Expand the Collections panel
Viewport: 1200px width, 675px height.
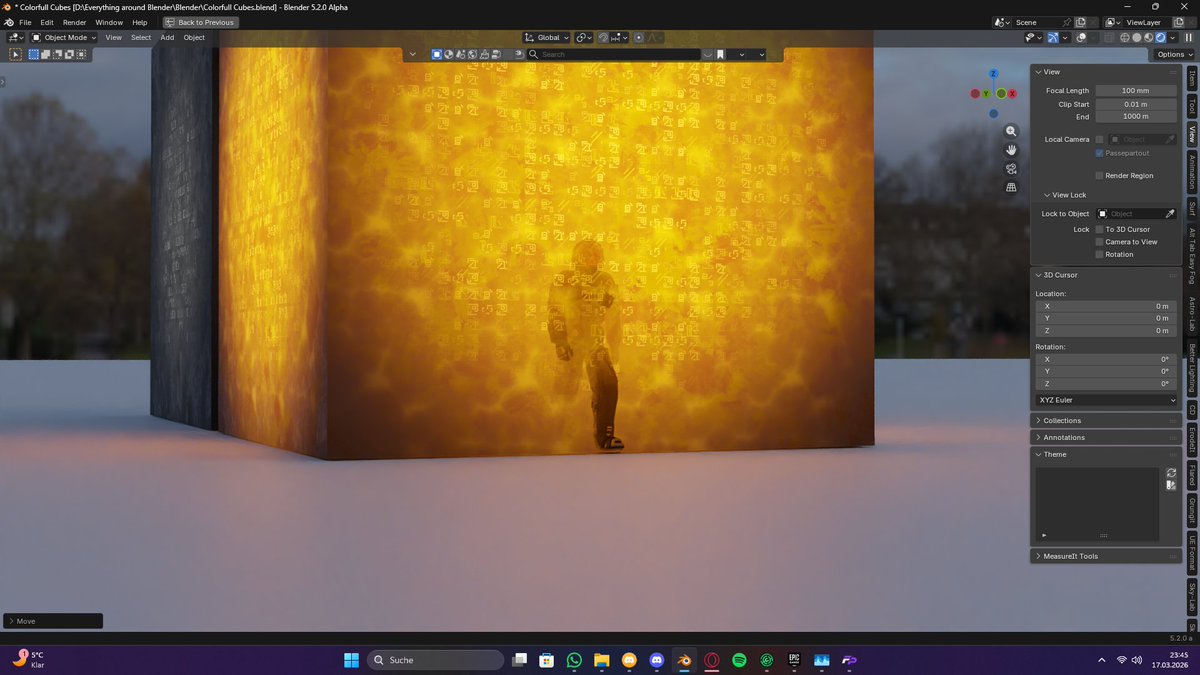point(1106,420)
